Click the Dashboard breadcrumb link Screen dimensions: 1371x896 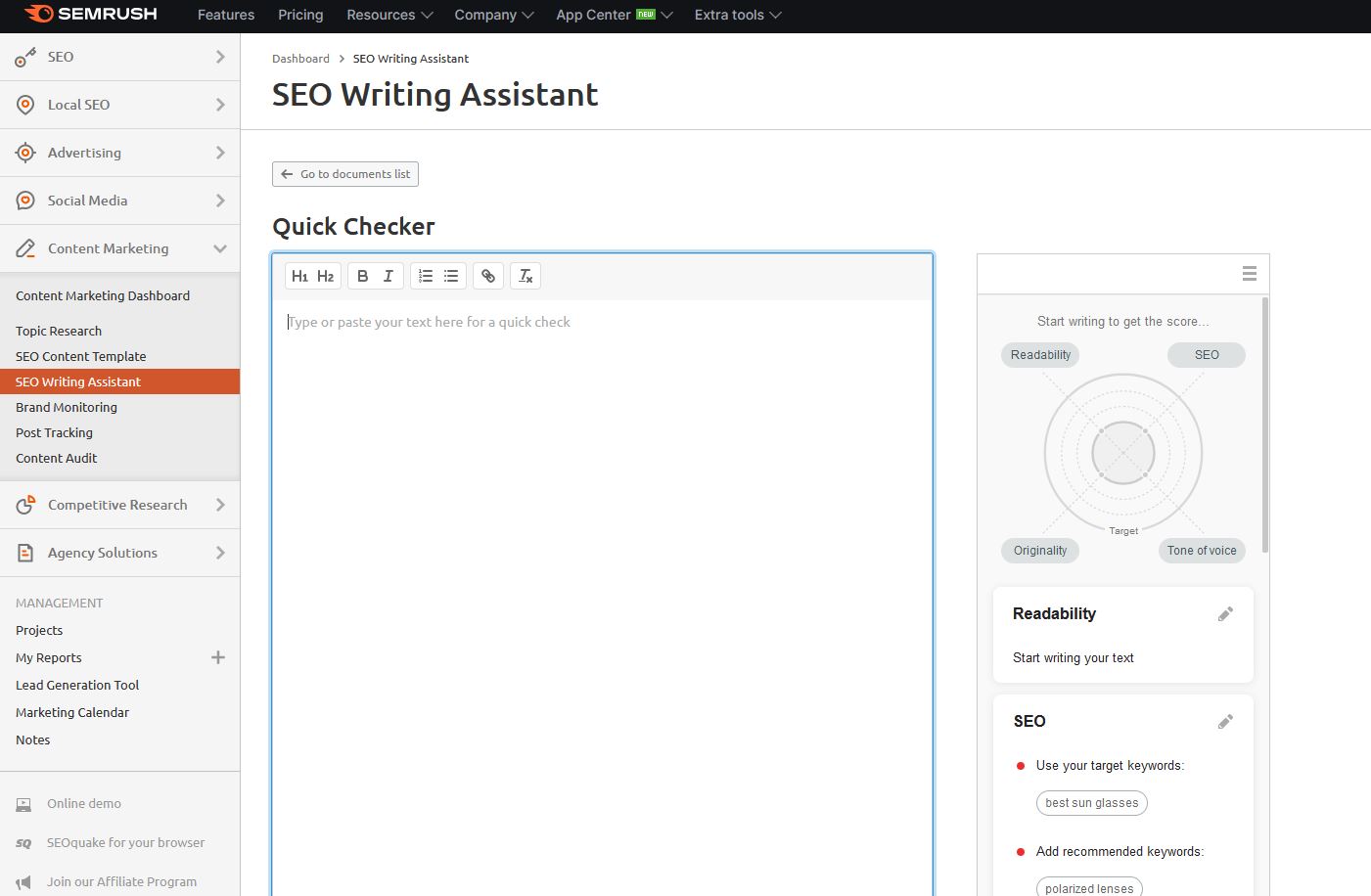pyautogui.click(x=300, y=59)
